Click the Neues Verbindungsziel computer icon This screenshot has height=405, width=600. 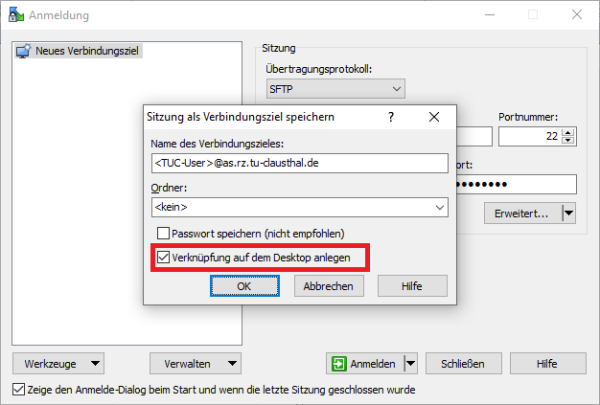[24, 51]
